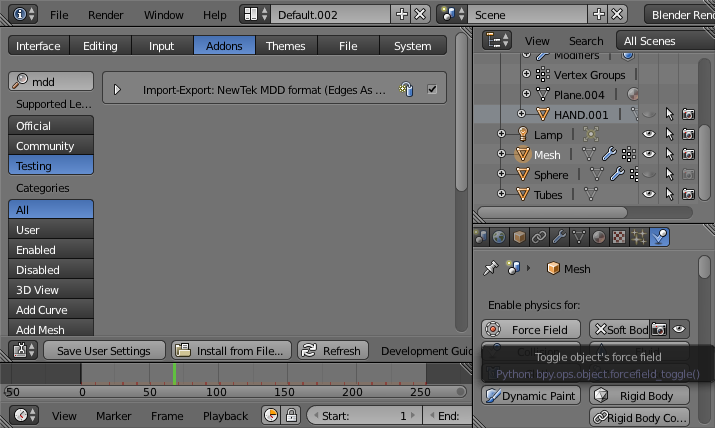Viewport: 715px width, 428px height.
Task: Switch to the Interface preferences tab
Action: coord(38,46)
